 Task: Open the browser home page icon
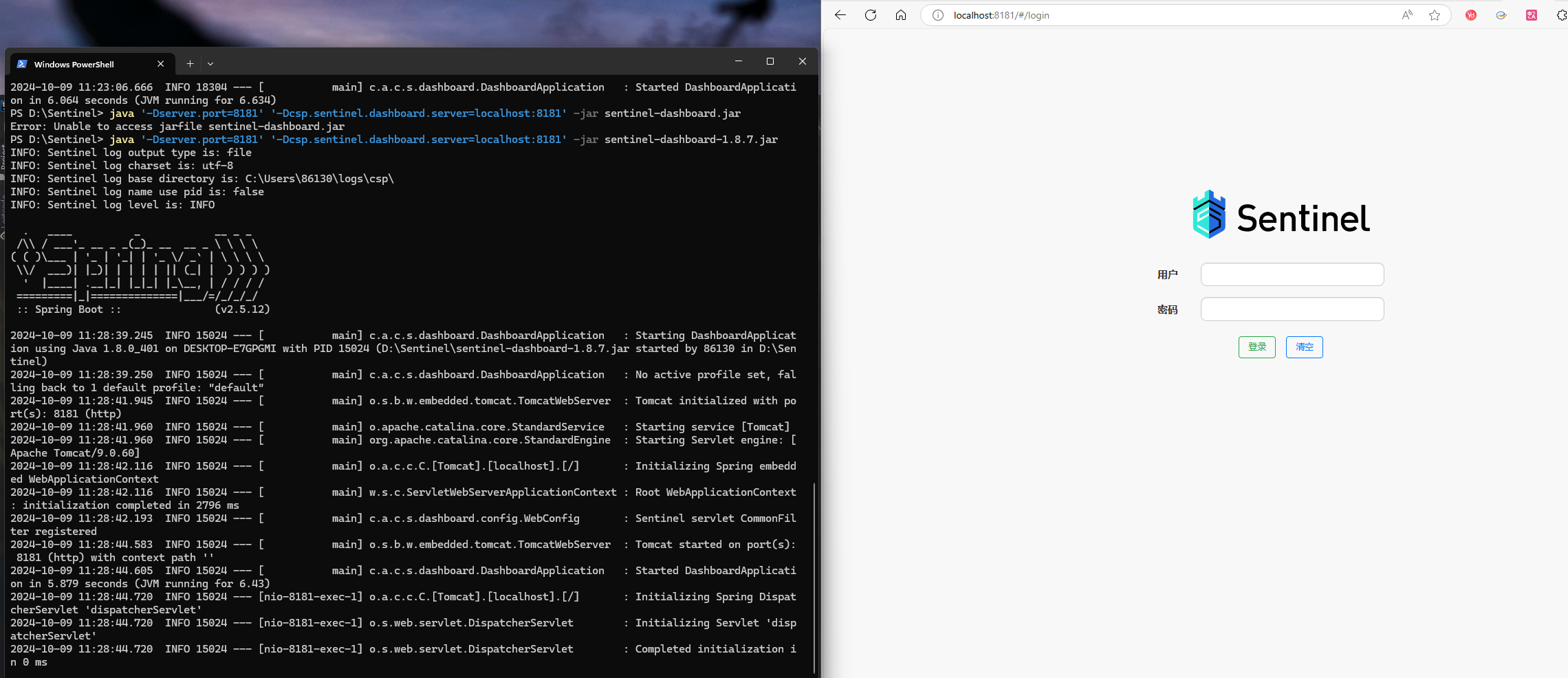[901, 15]
